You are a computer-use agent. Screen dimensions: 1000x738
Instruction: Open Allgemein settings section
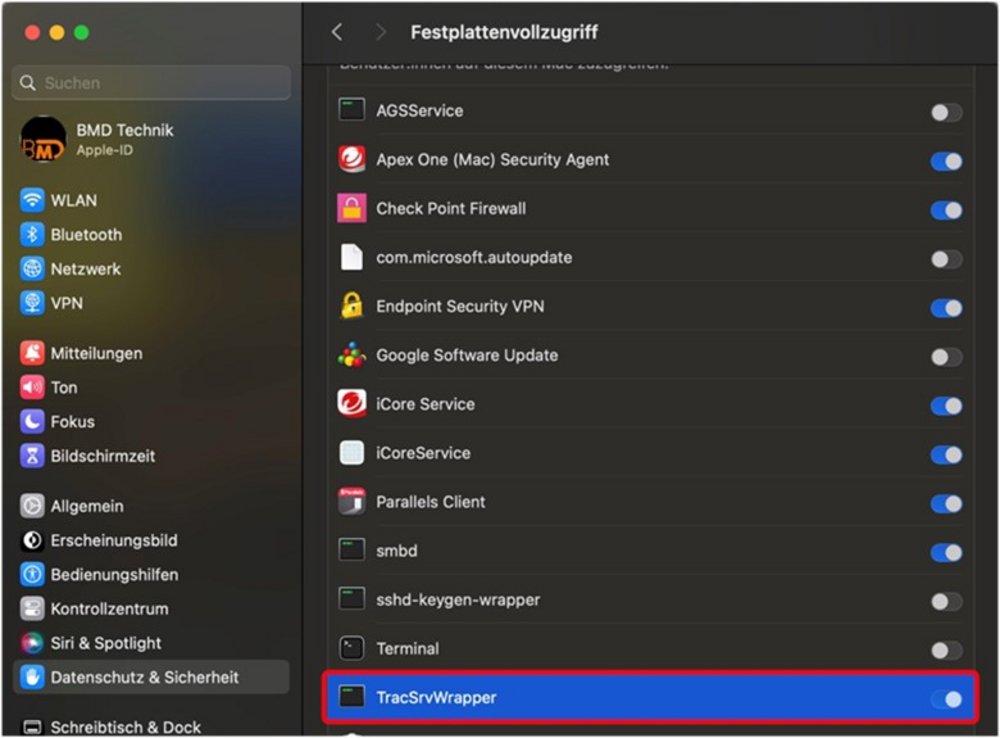[87, 506]
